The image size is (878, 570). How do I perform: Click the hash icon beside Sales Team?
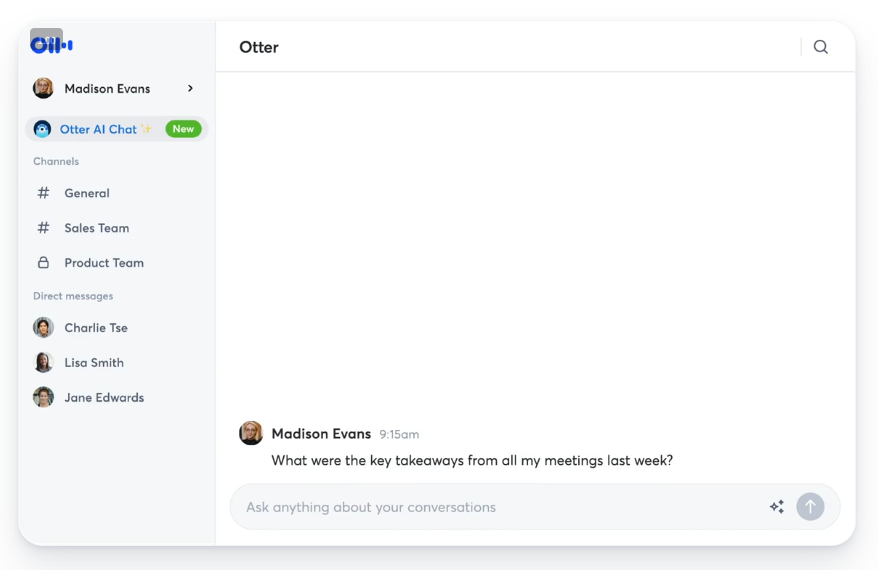click(43, 228)
